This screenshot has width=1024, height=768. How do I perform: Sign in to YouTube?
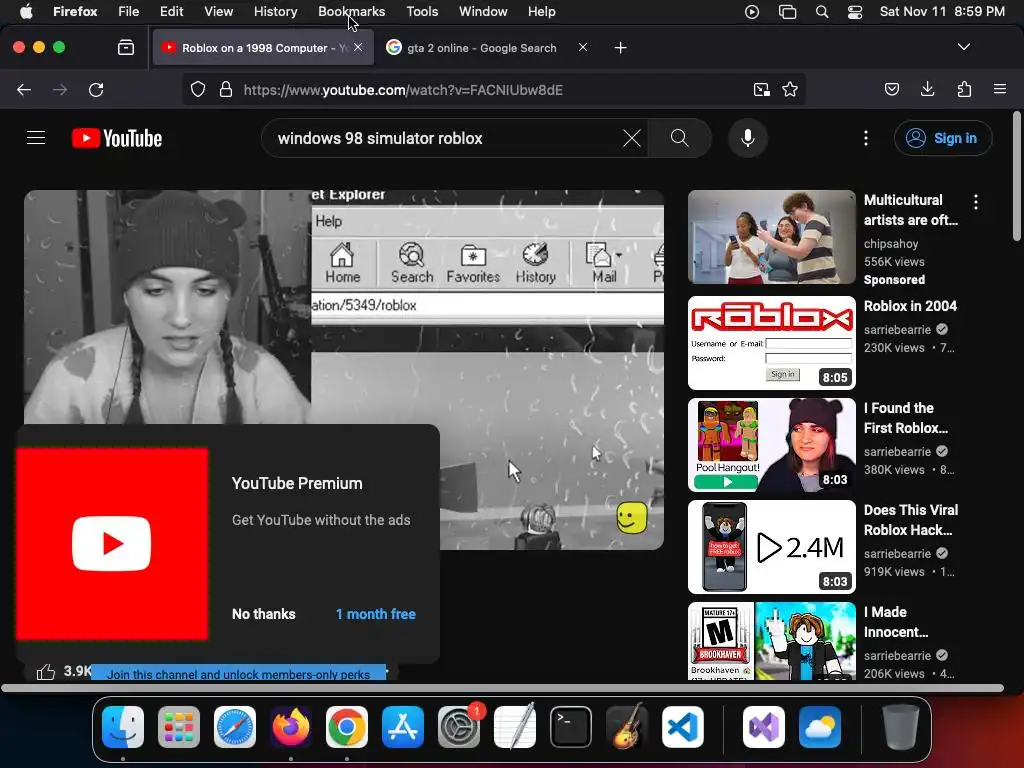tap(943, 138)
